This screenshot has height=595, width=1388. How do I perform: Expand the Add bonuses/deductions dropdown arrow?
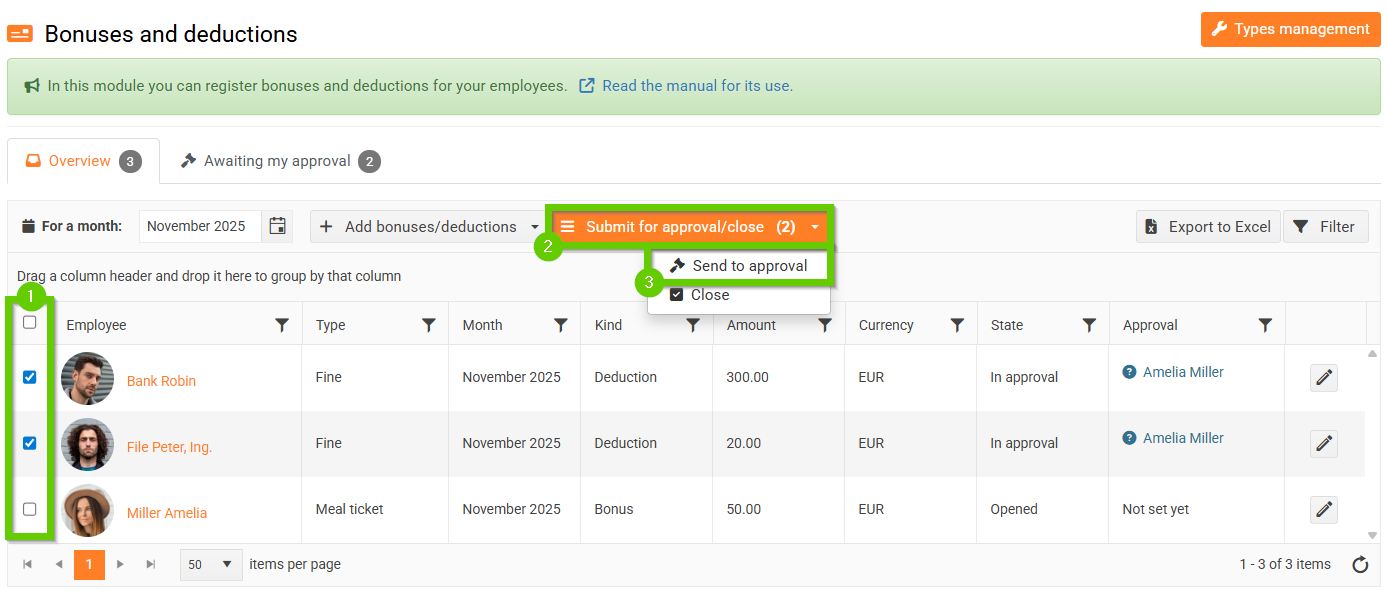click(535, 227)
